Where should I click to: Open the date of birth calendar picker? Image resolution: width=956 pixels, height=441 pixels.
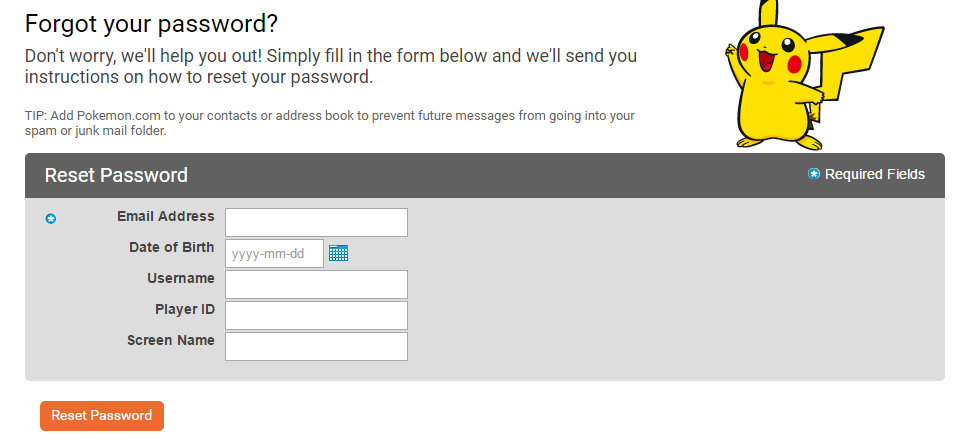338,253
